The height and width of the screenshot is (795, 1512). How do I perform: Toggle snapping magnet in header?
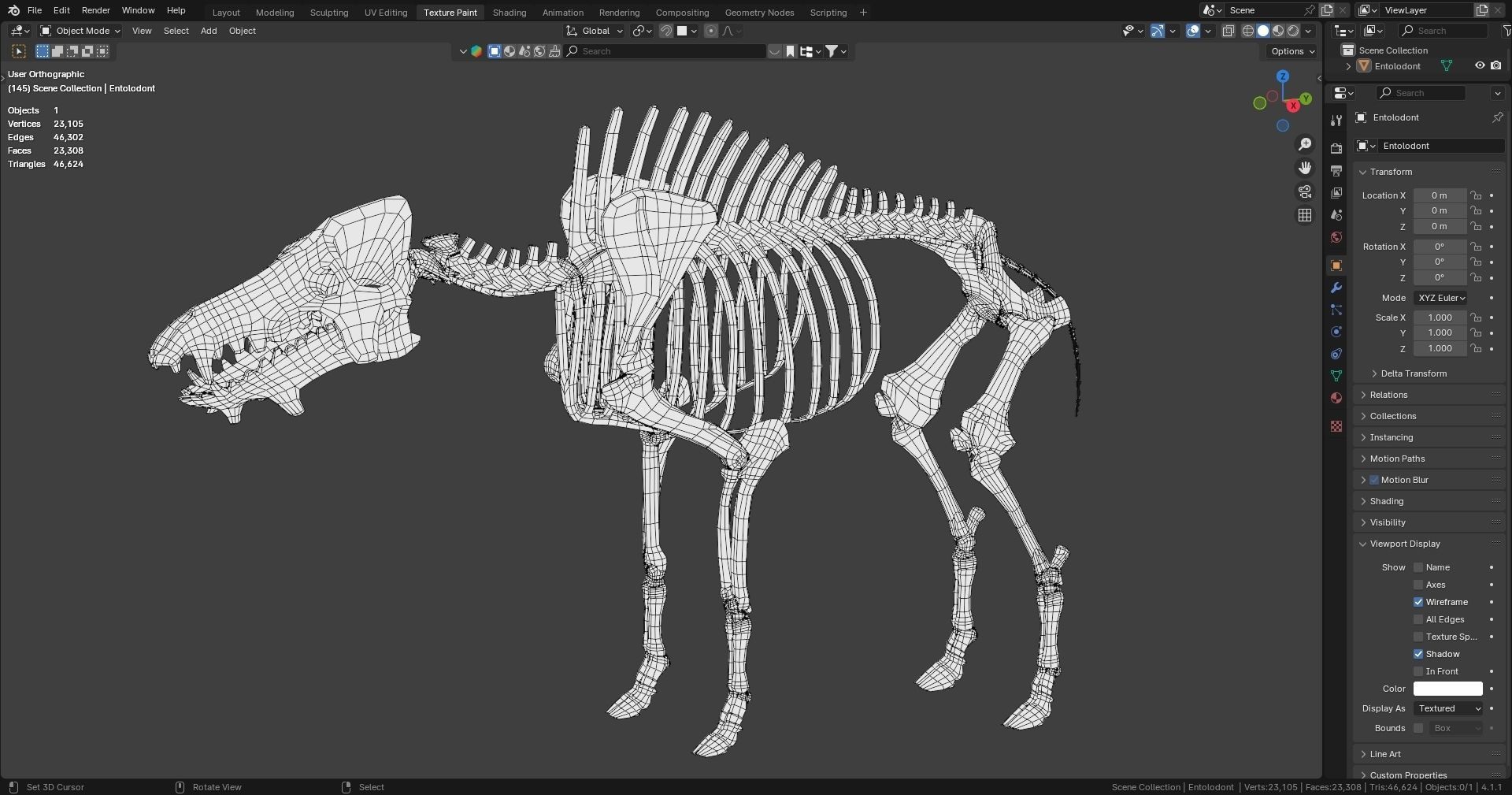click(x=665, y=31)
